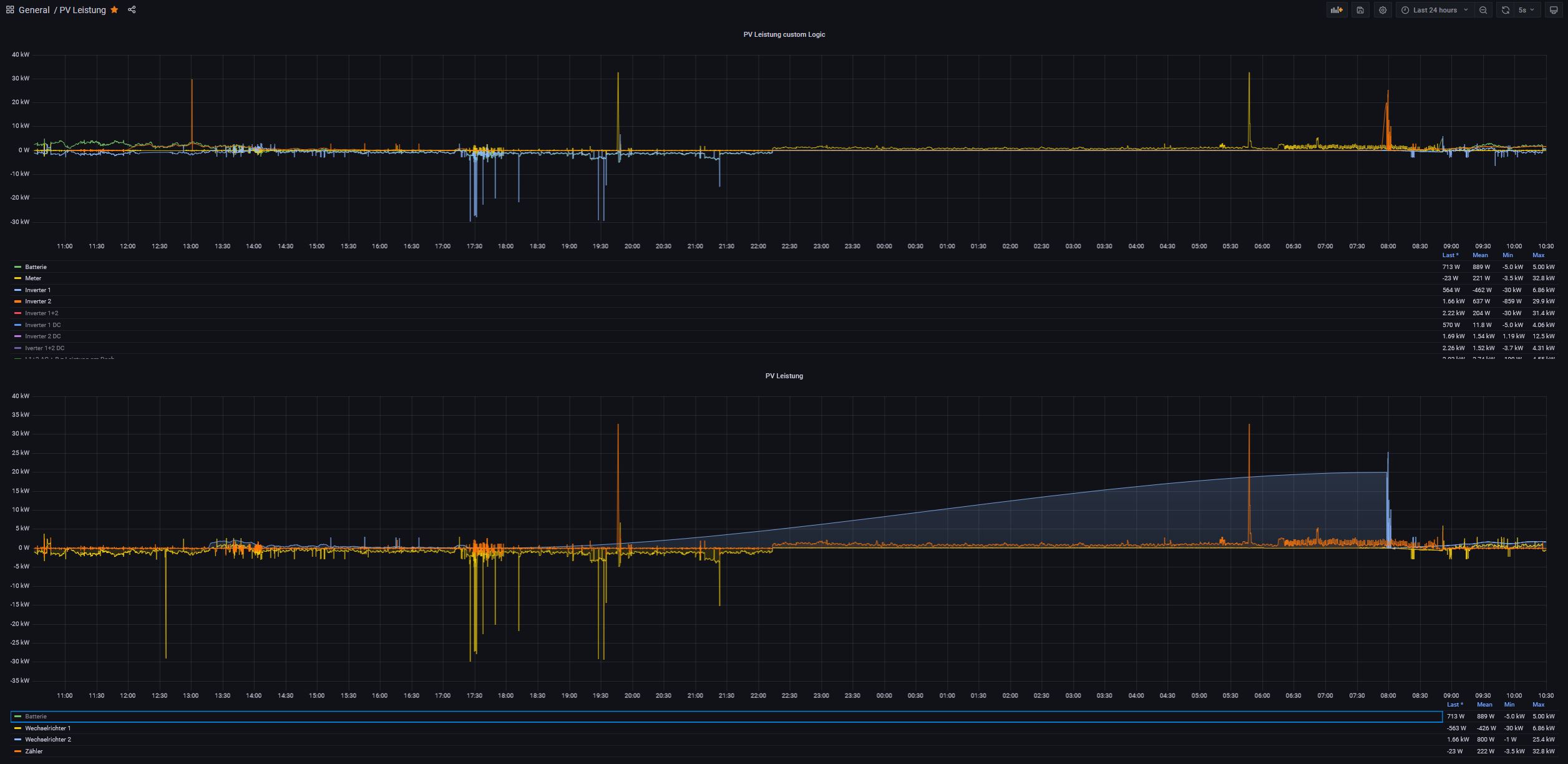Sort bottom legend by Mean column

pyautogui.click(x=1484, y=705)
